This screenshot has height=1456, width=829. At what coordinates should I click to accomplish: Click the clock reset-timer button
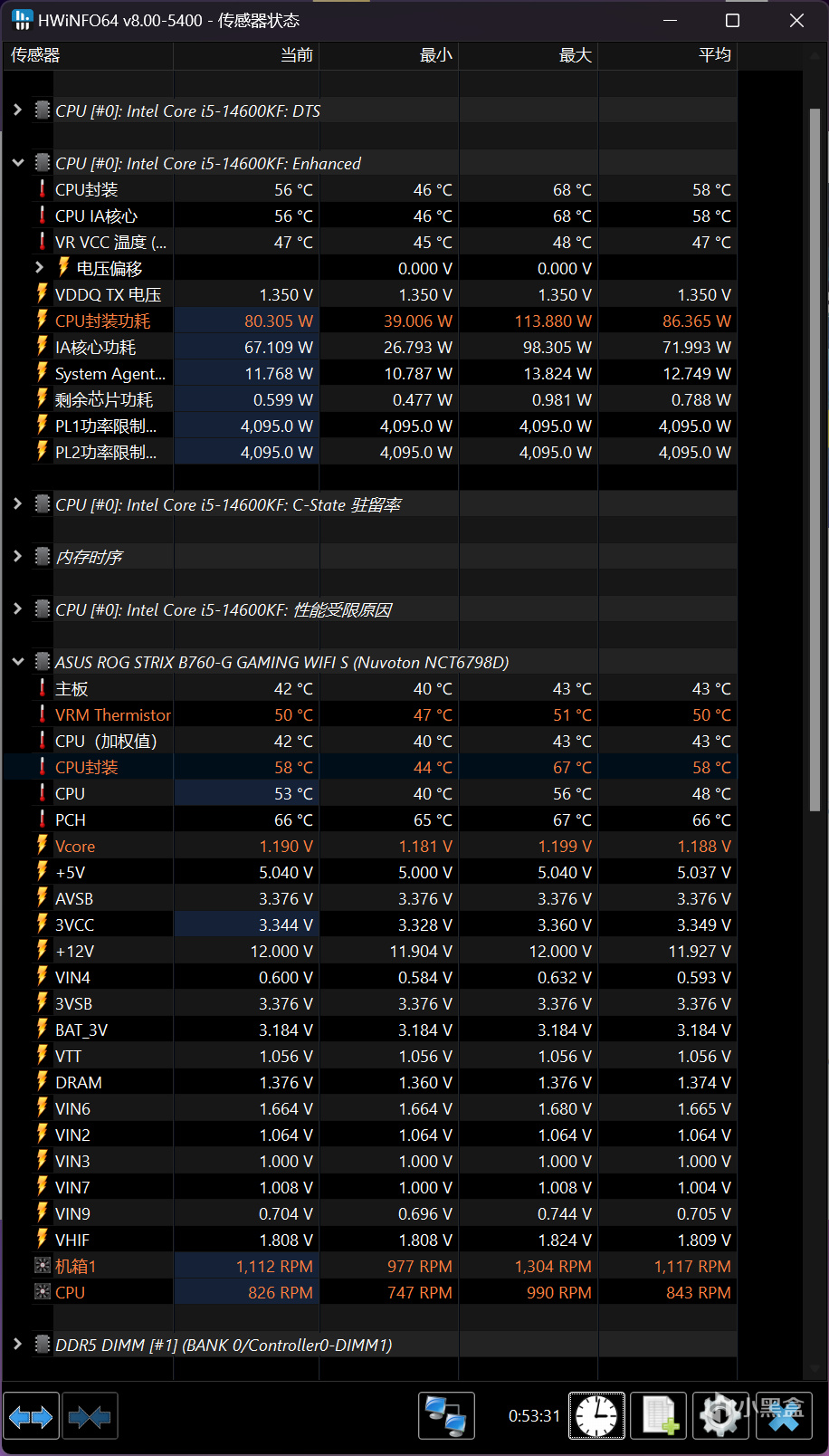coord(596,1416)
